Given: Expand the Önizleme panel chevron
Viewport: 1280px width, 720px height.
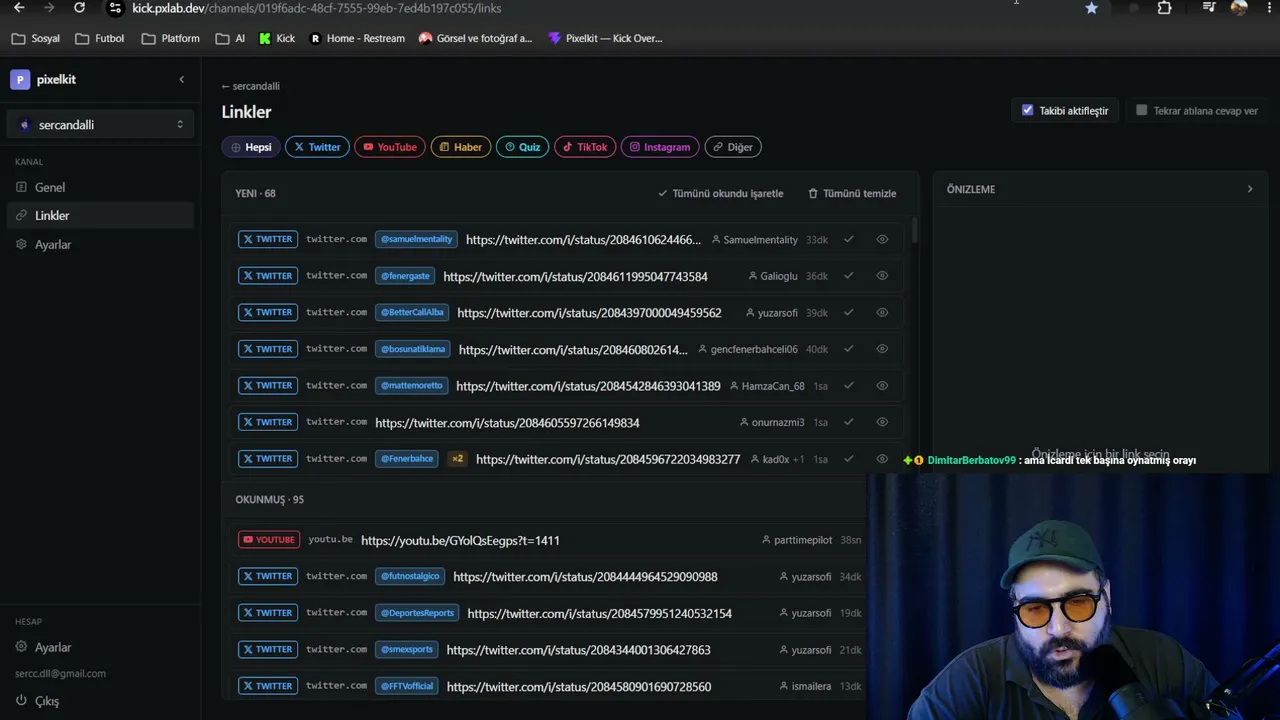Looking at the screenshot, I should pos(1249,189).
